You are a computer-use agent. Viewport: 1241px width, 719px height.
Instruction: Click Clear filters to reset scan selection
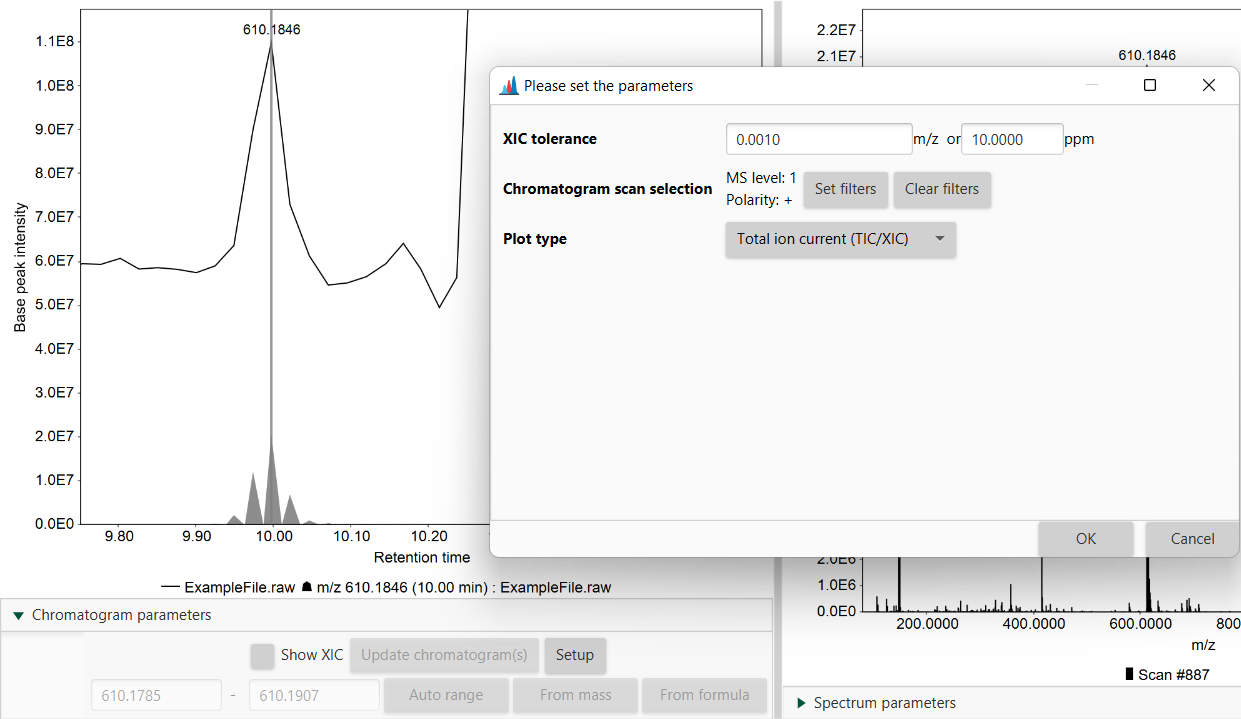pos(941,189)
